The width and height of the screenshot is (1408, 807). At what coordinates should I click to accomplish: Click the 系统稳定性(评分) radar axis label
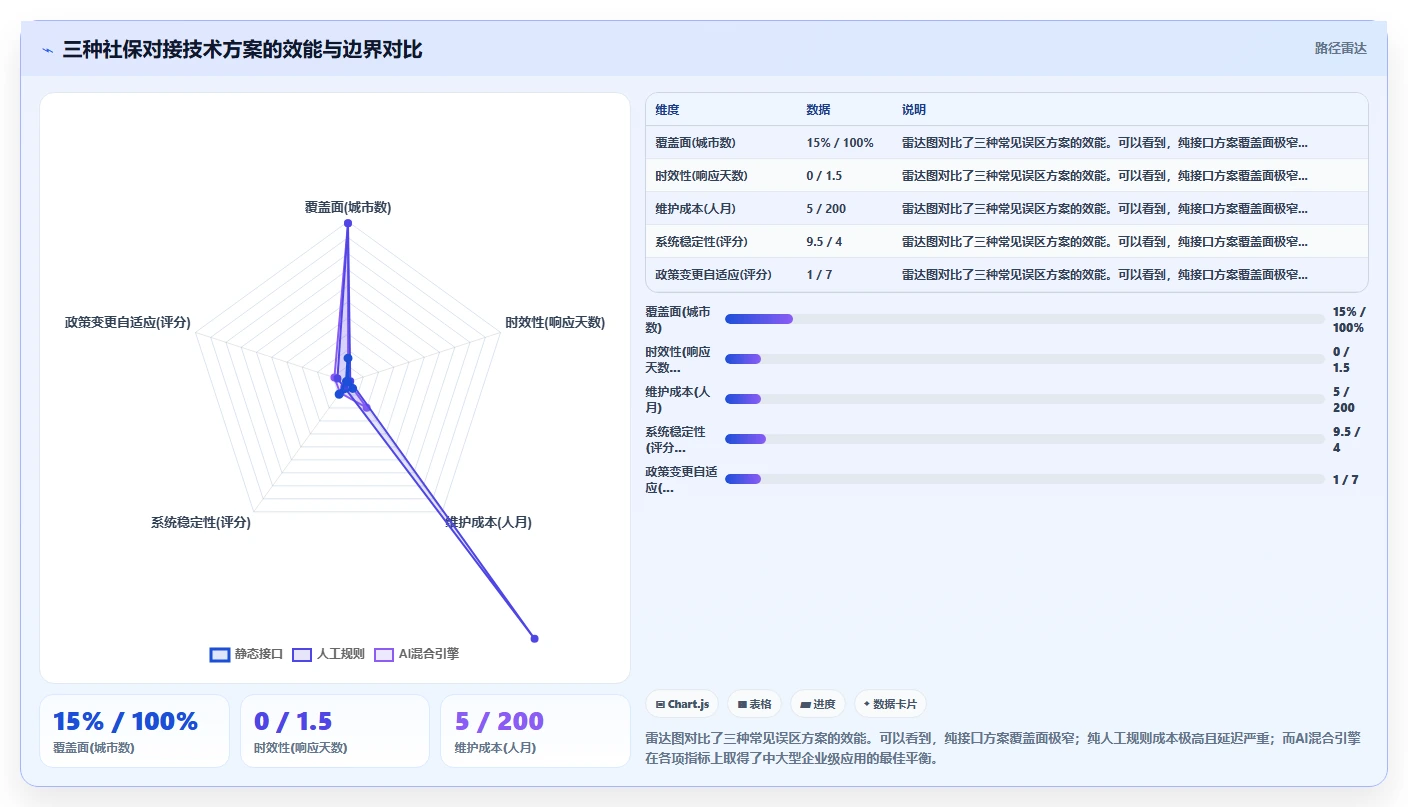click(x=201, y=522)
